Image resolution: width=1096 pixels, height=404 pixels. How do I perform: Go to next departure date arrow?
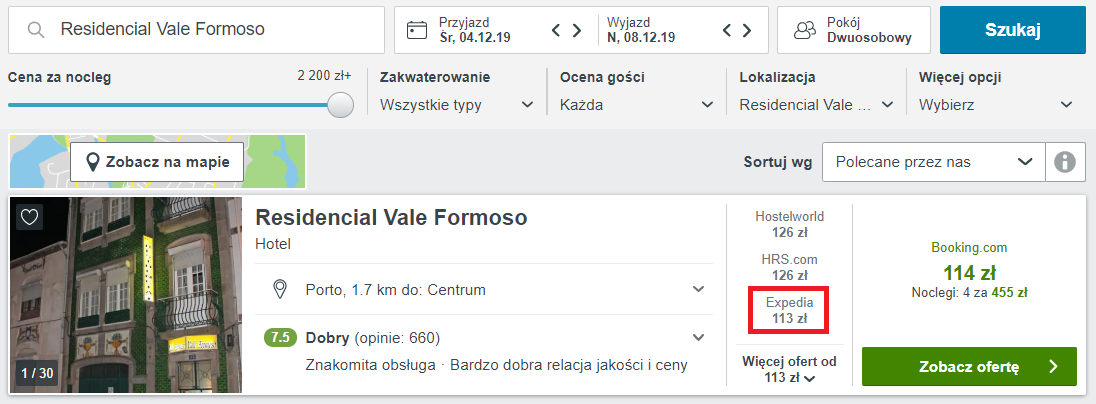tap(748, 30)
